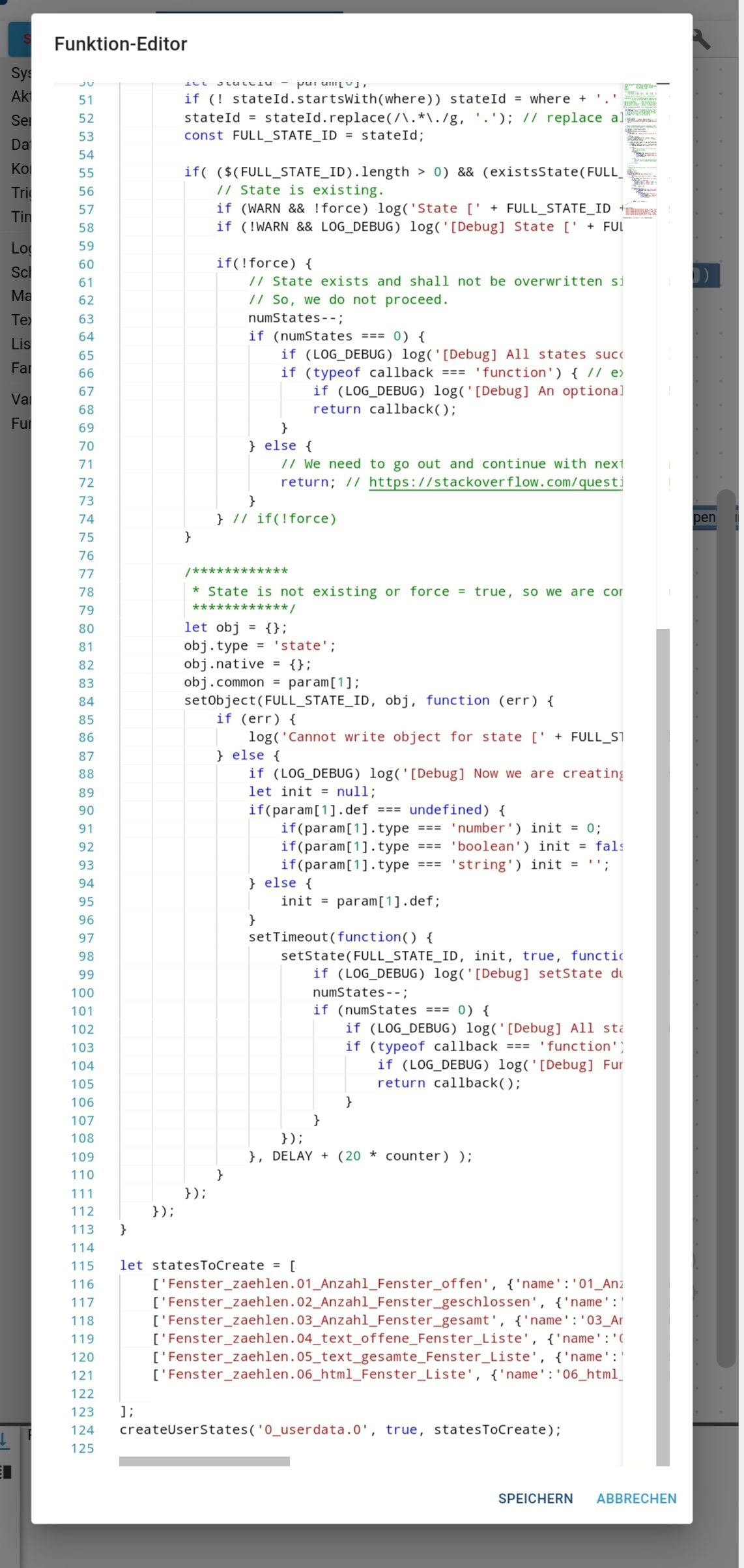Click the 'let init = null;' line
The width and height of the screenshot is (744, 1568).
coord(312,792)
